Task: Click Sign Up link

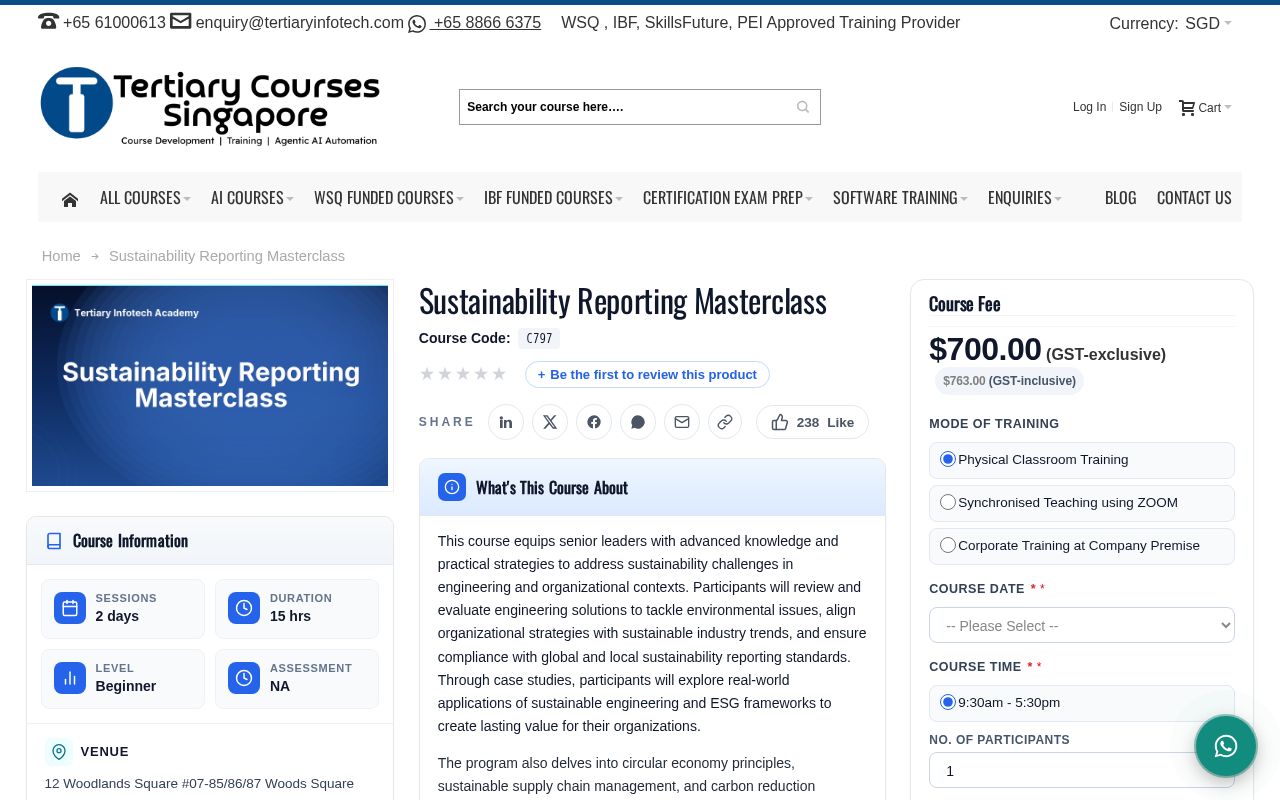Action: pos(1140,107)
